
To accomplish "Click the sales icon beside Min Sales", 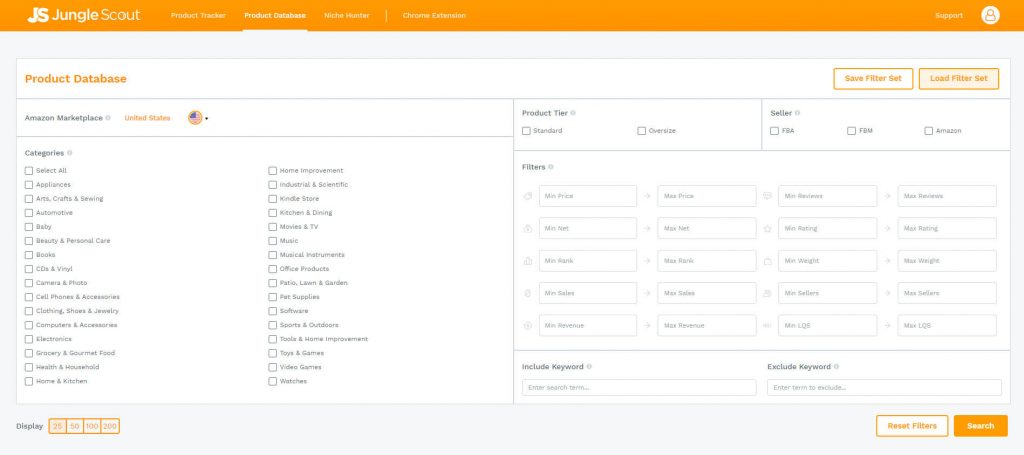I will [528, 293].
